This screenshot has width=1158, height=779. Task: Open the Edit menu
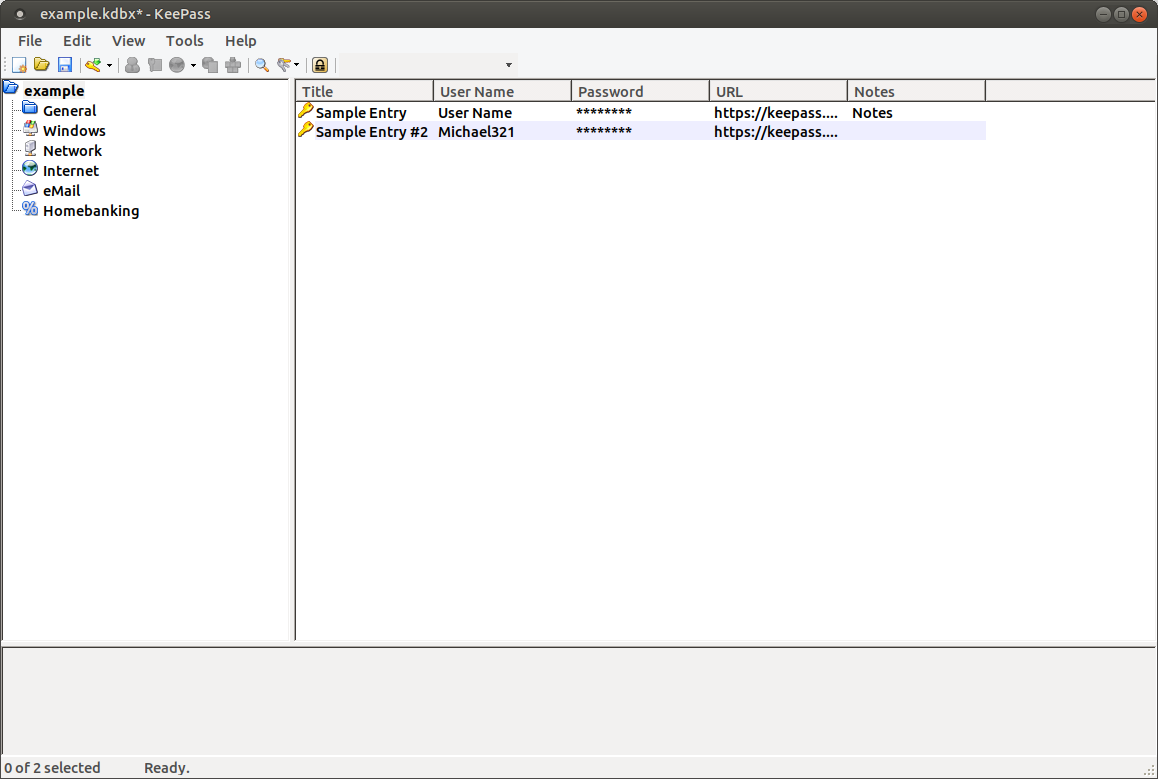tap(77, 41)
